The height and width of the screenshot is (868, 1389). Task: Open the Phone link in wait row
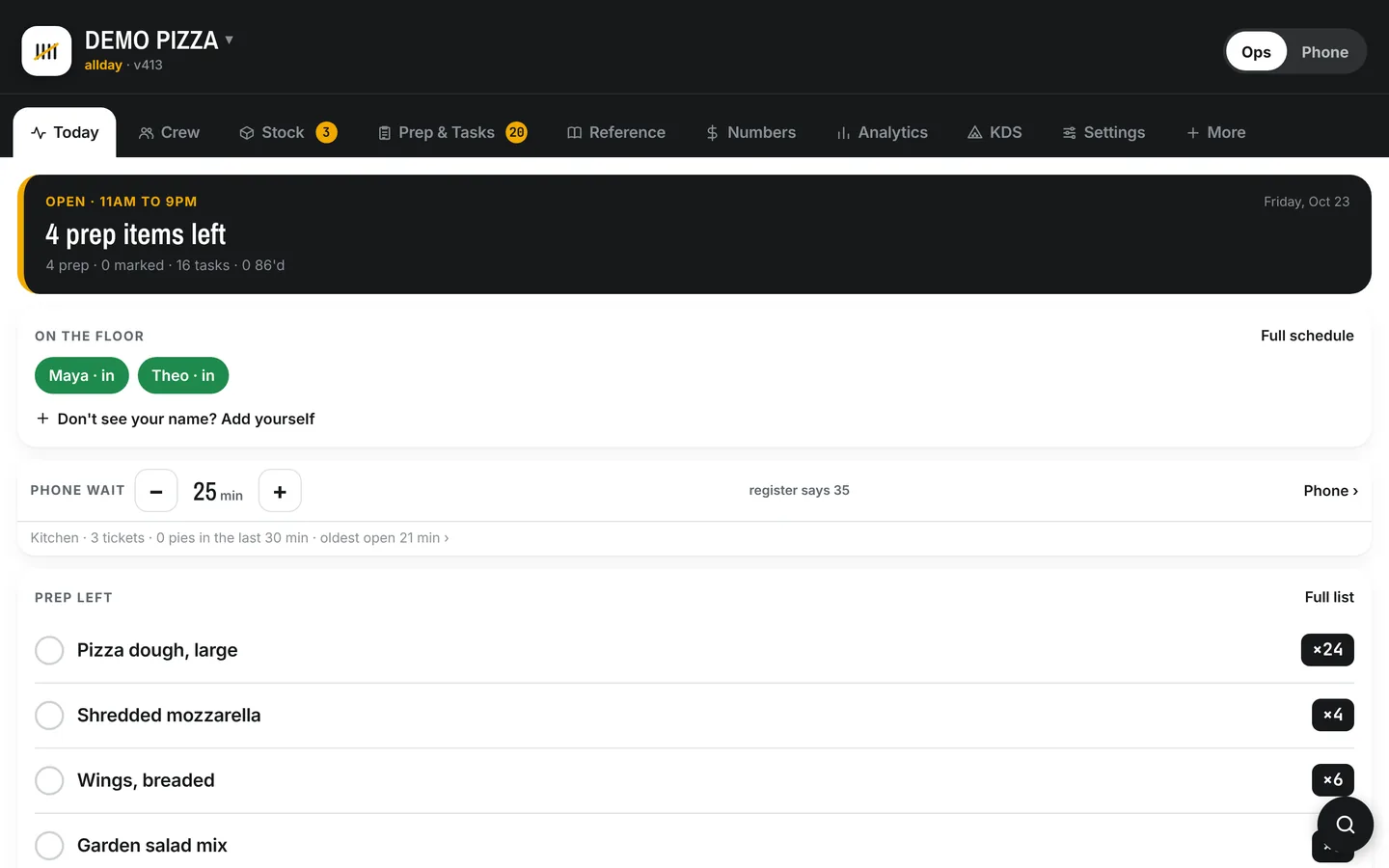(x=1330, y=491)
